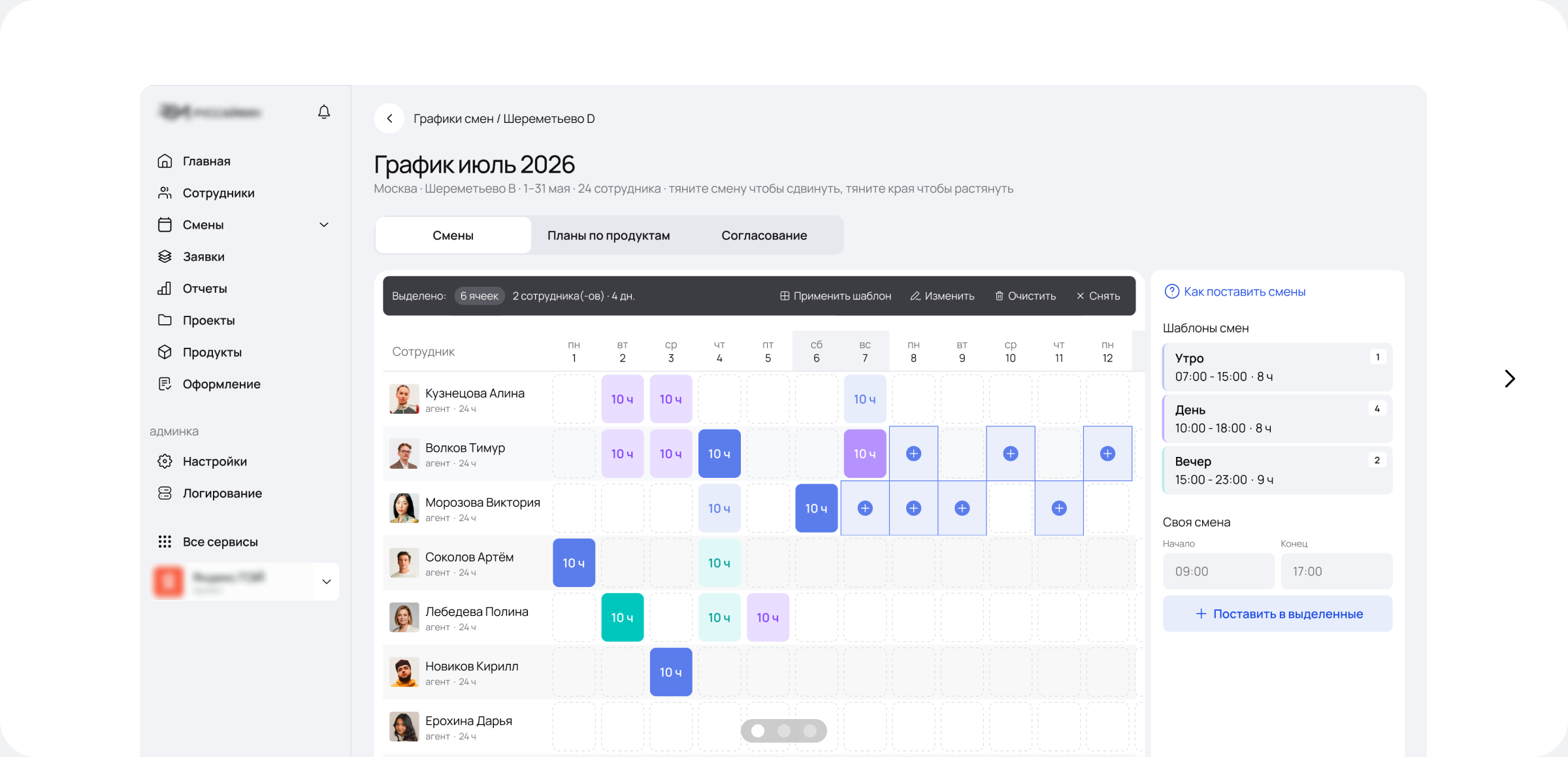1568x757 pixels.
Task: Click the Логирование database icon
Action: [165, 493]
